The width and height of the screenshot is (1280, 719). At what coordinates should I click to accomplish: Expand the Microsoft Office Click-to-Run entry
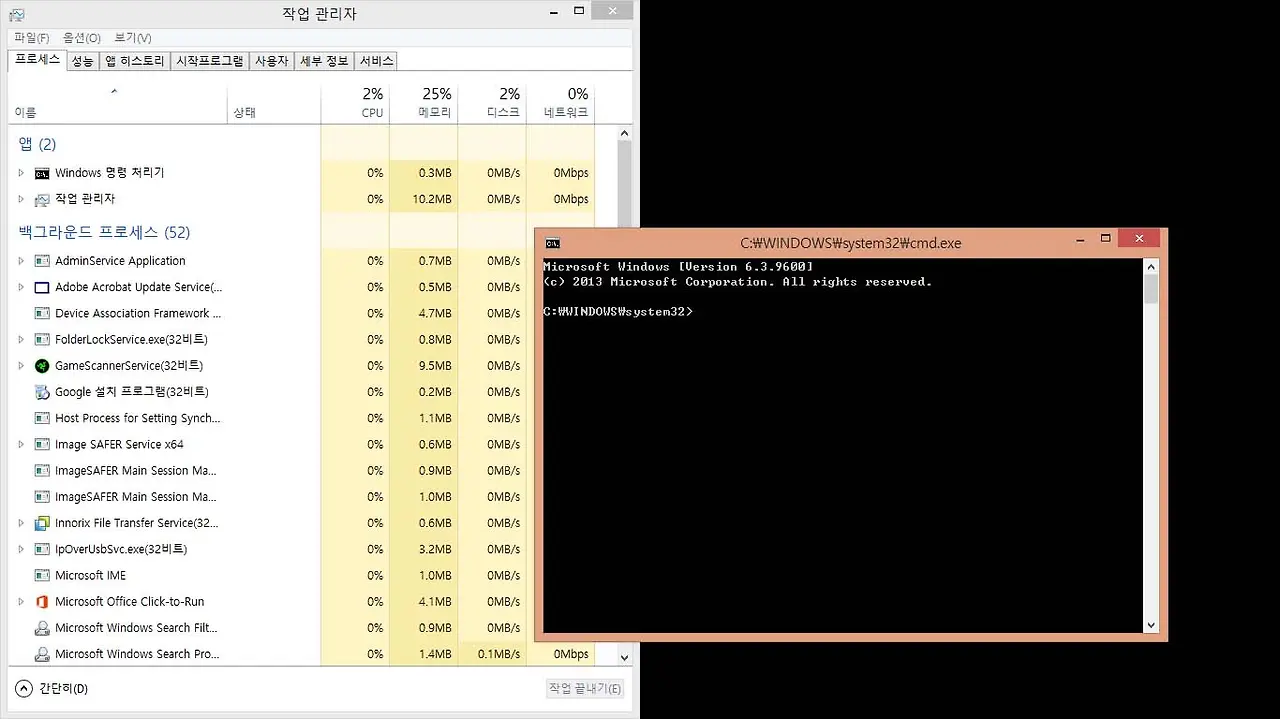click(21, 601)
